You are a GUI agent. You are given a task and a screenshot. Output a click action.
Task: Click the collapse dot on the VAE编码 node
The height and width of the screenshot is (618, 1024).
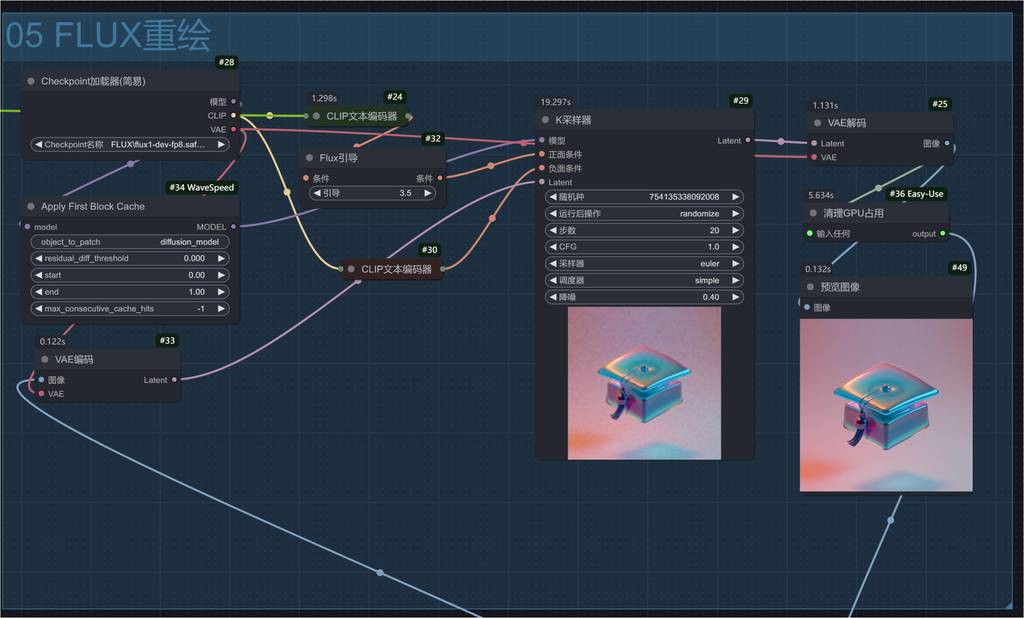45,359
